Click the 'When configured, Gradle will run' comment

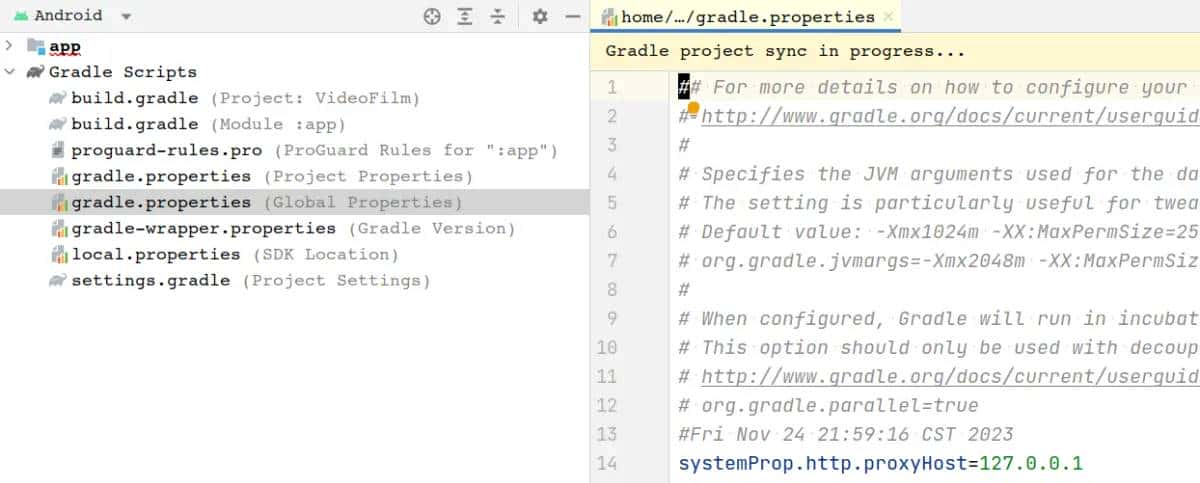pyautogui.click(x=939, y=319)
